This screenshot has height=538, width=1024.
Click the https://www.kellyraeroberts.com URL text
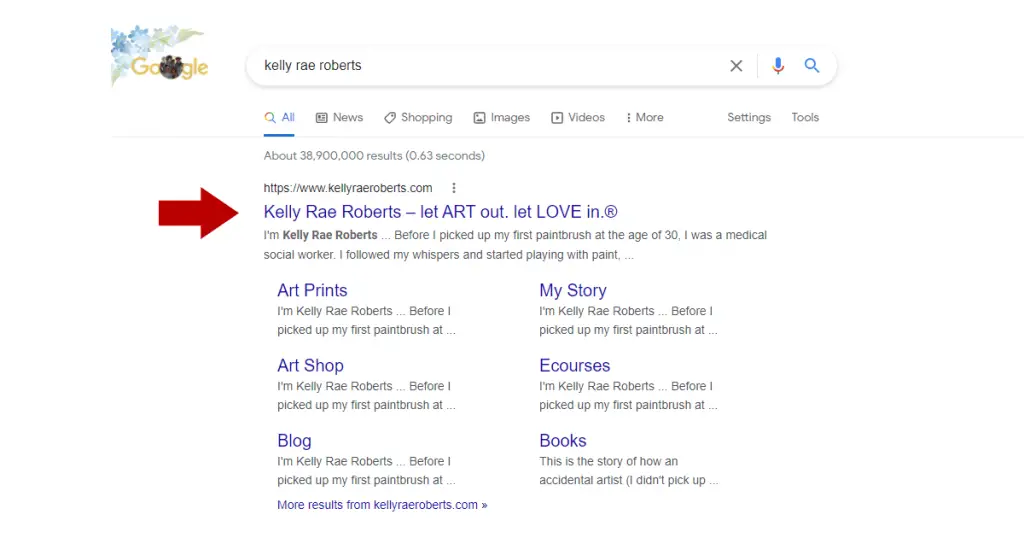click(348, 188)
